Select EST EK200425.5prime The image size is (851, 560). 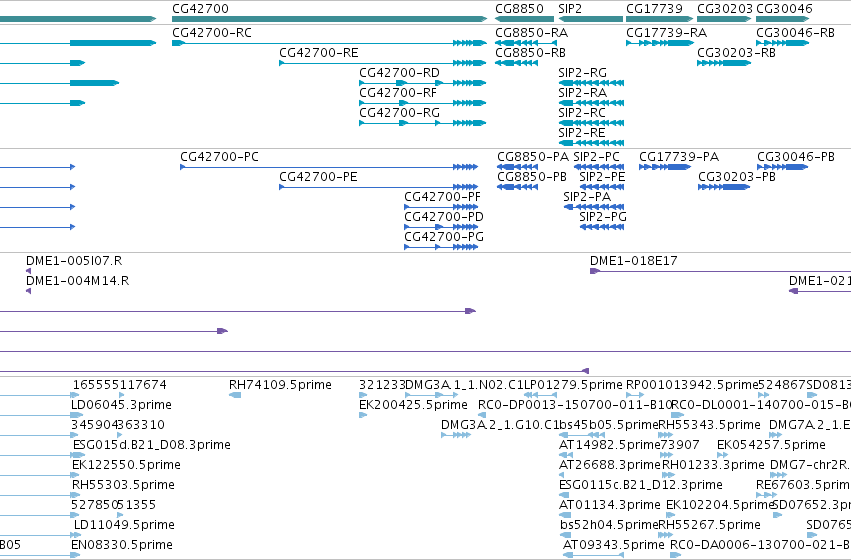[x=363, y=415]
